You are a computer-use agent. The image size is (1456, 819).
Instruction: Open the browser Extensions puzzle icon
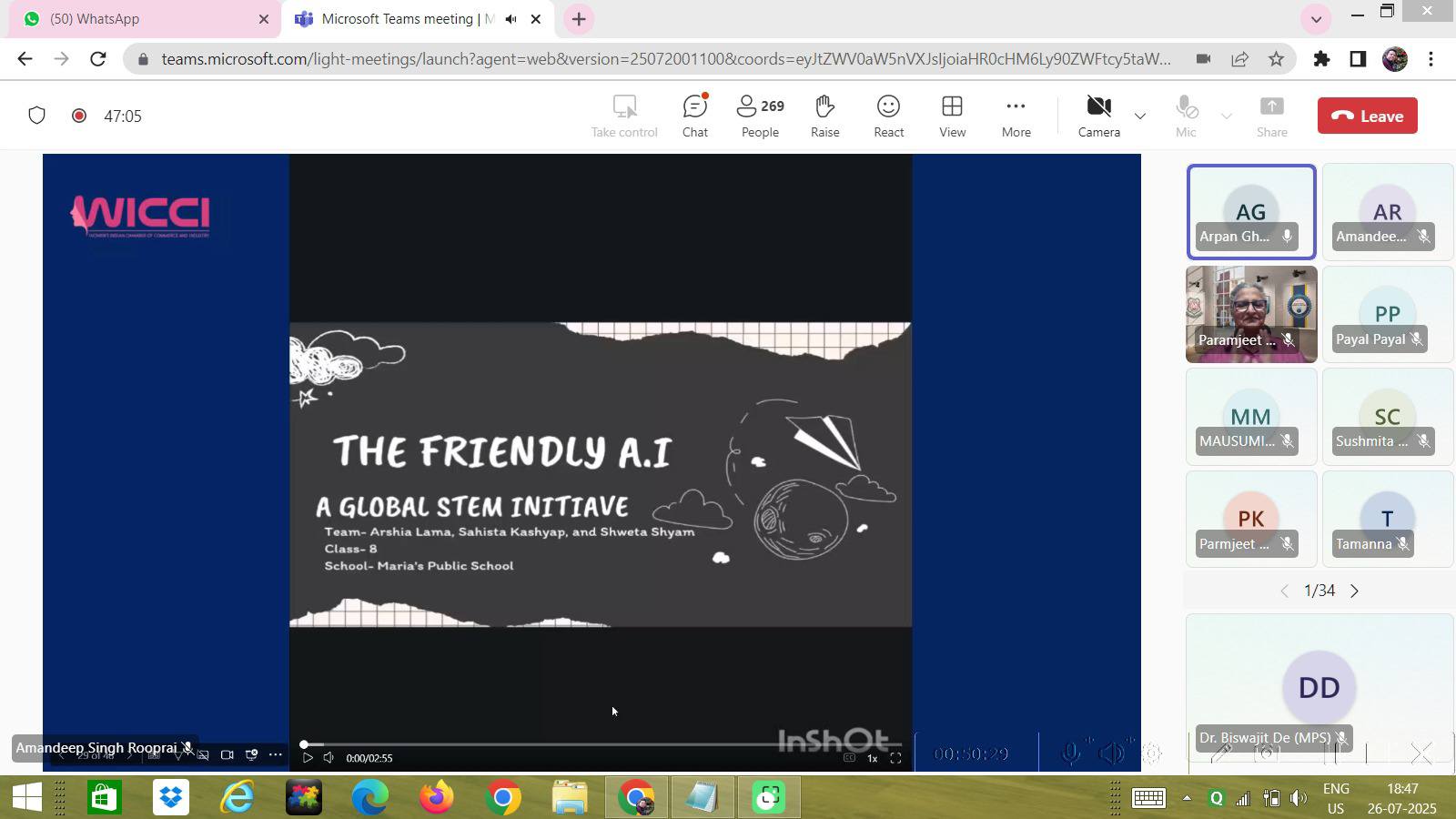click(x=1321, y=59)
